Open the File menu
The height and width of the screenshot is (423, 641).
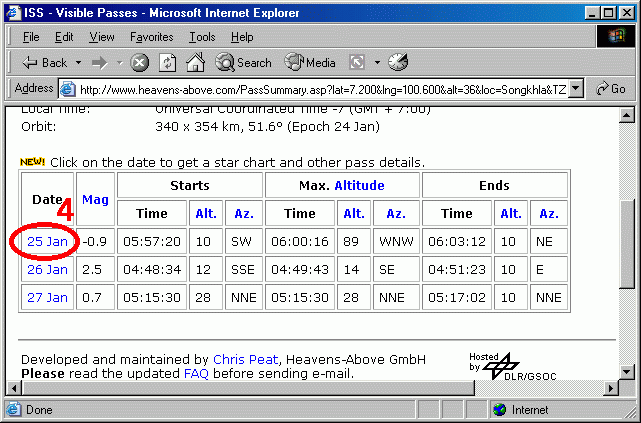click(31, 37)
